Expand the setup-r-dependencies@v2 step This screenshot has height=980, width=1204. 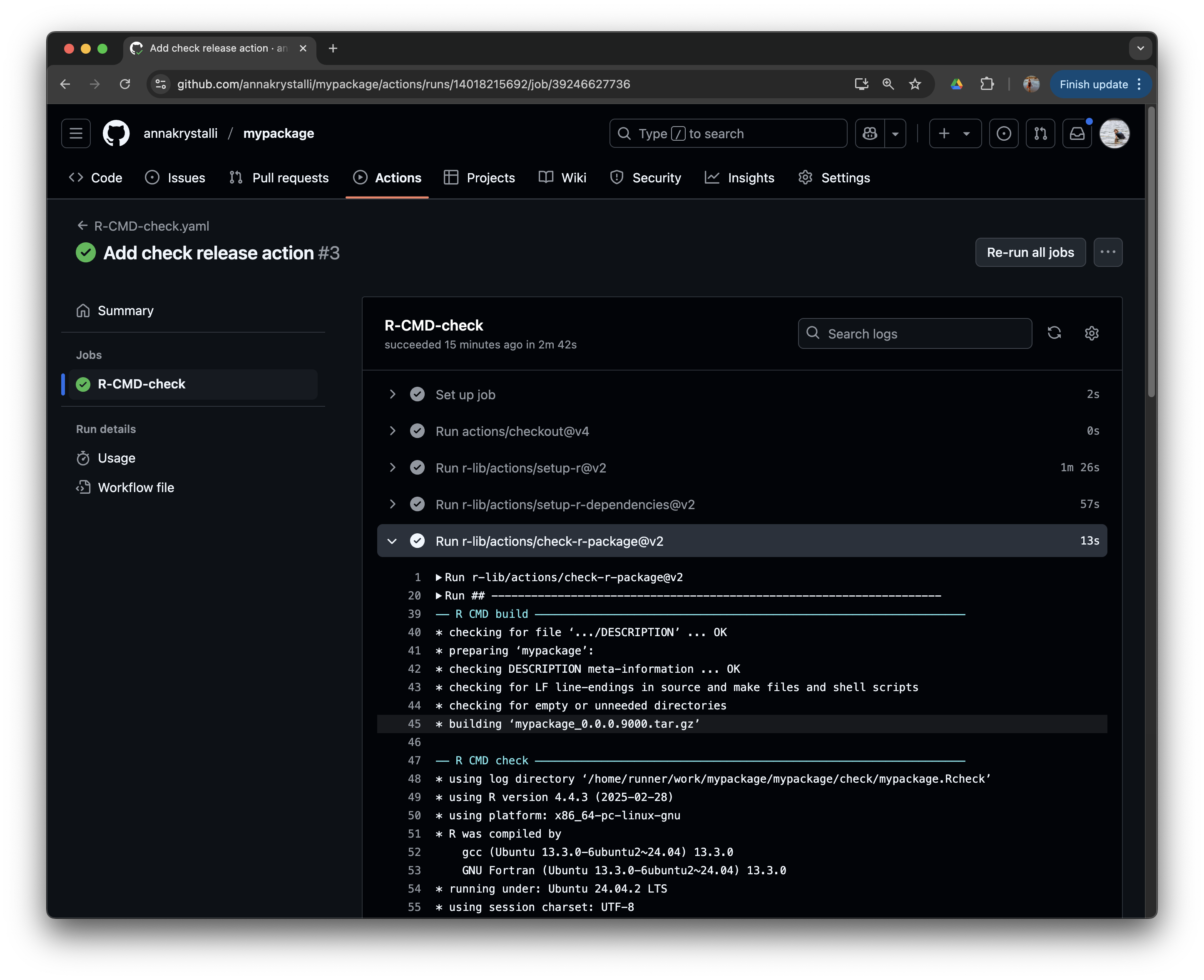coord(742,505)
